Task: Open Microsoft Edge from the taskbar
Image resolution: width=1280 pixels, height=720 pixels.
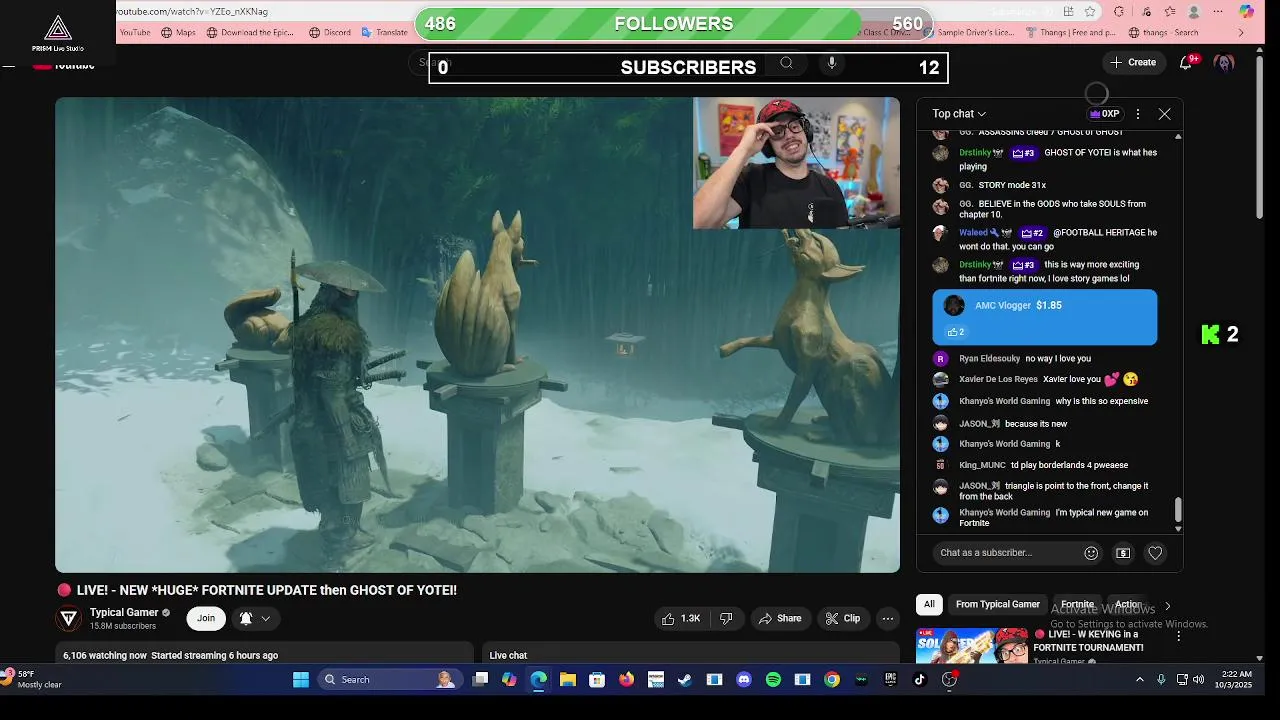Action: 539,680
